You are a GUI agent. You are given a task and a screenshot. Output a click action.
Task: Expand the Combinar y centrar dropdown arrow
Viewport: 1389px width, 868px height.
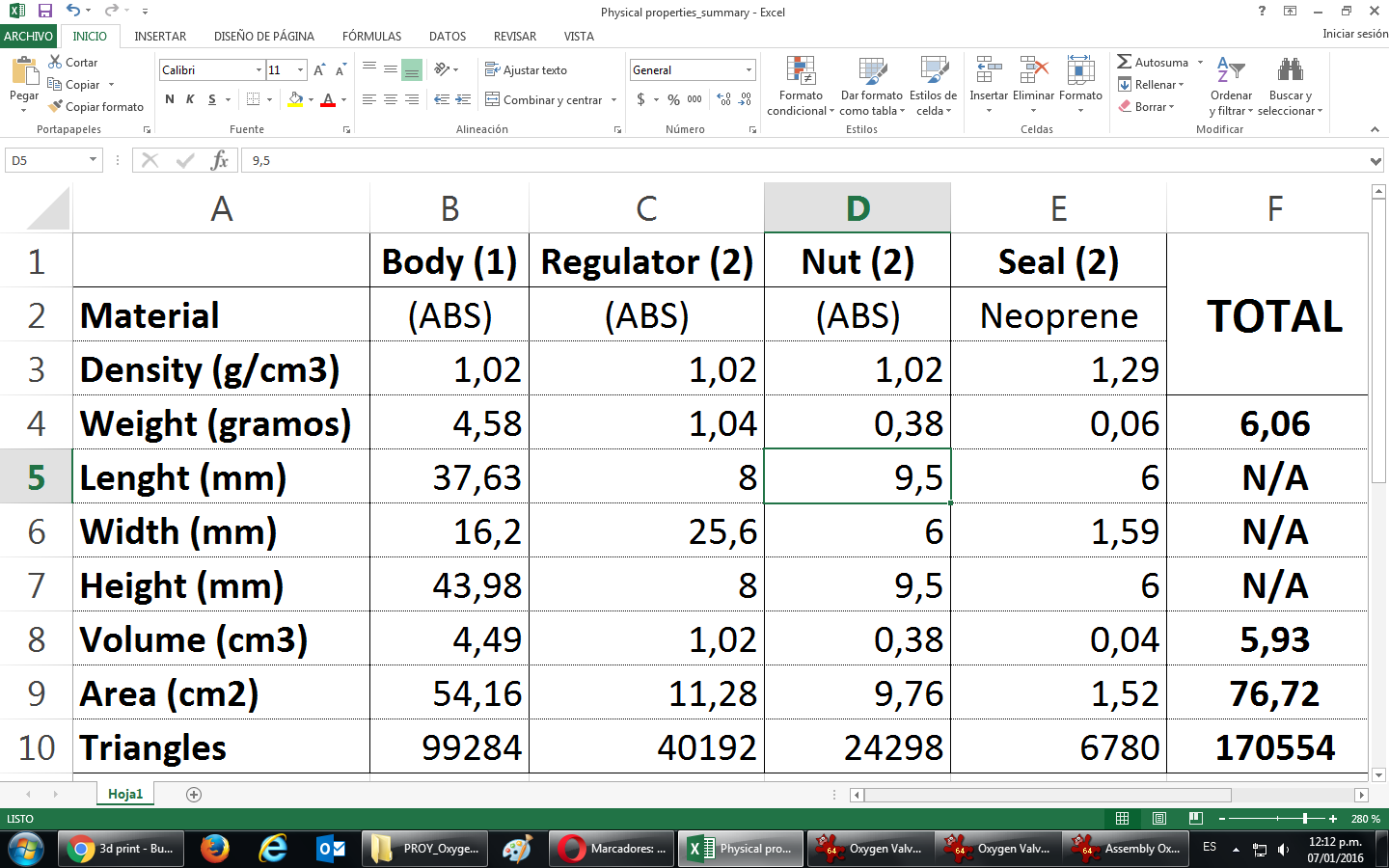[613, 99]
